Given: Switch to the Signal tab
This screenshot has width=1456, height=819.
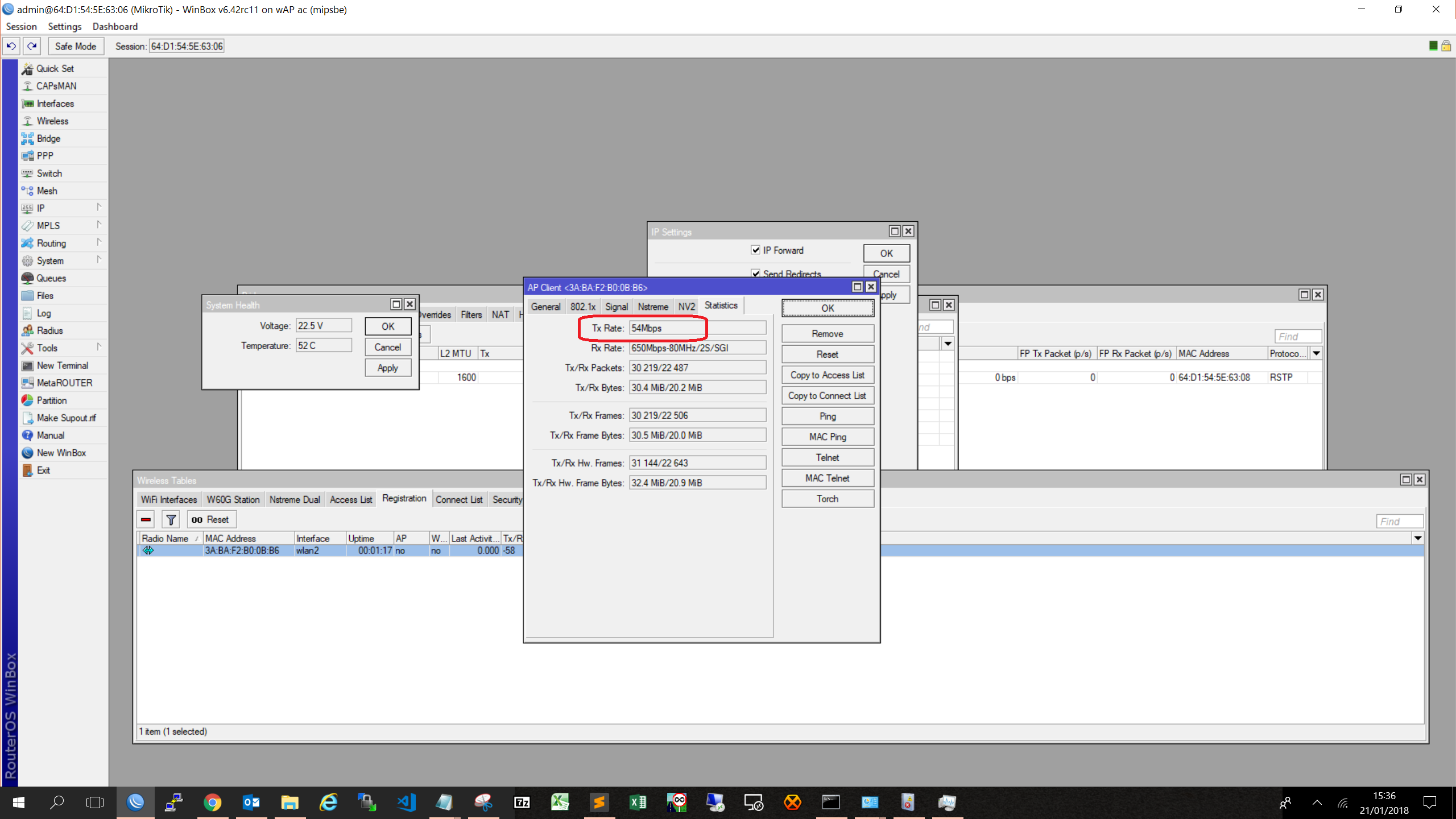Looking at the screenshot, I should [x=616, y=307].
